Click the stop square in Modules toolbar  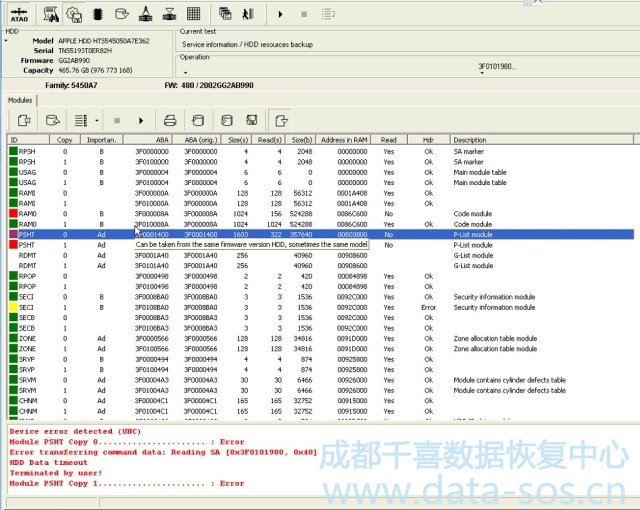coord(117,121)
